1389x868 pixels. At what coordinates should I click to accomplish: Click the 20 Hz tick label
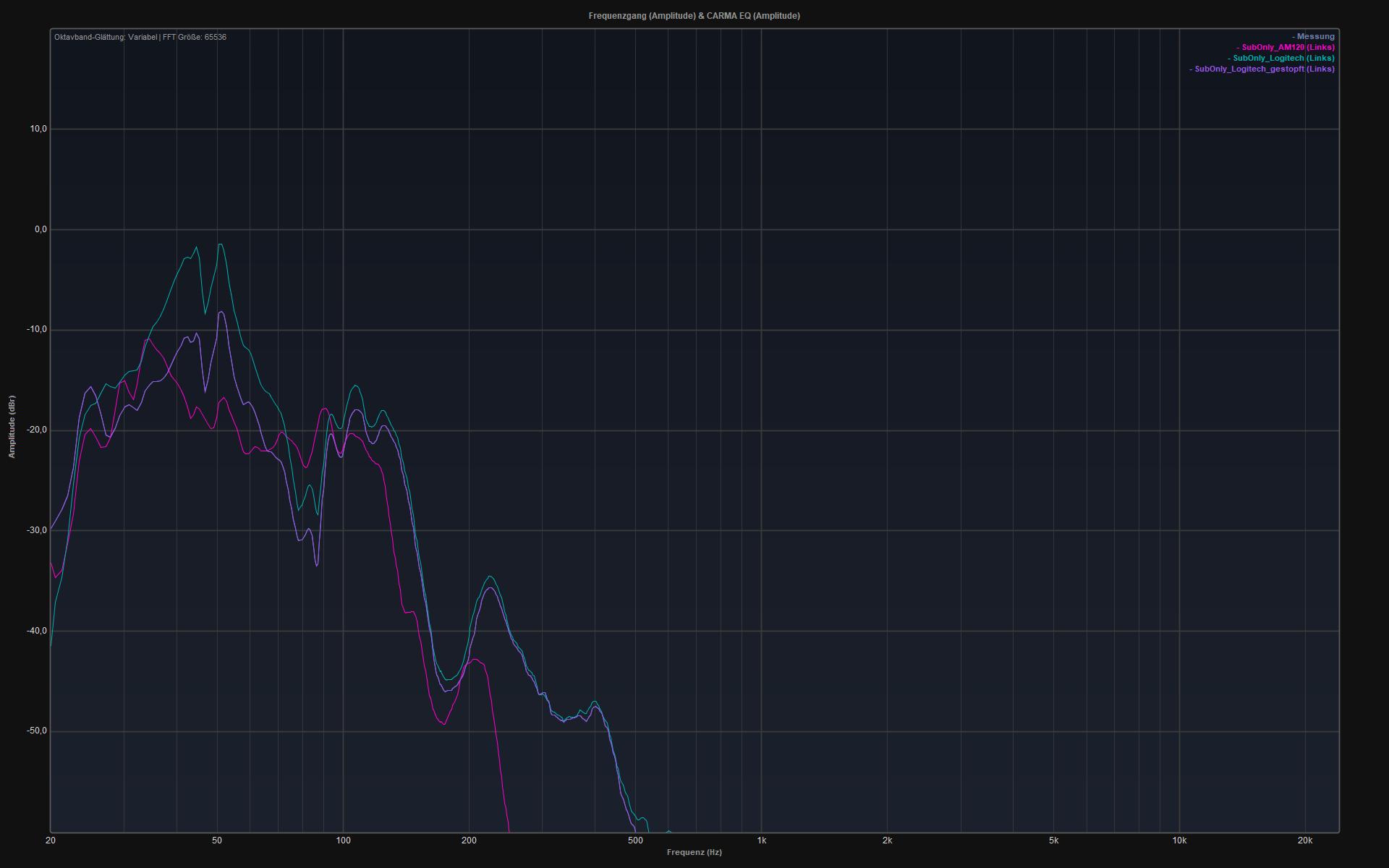coord(51,841)
